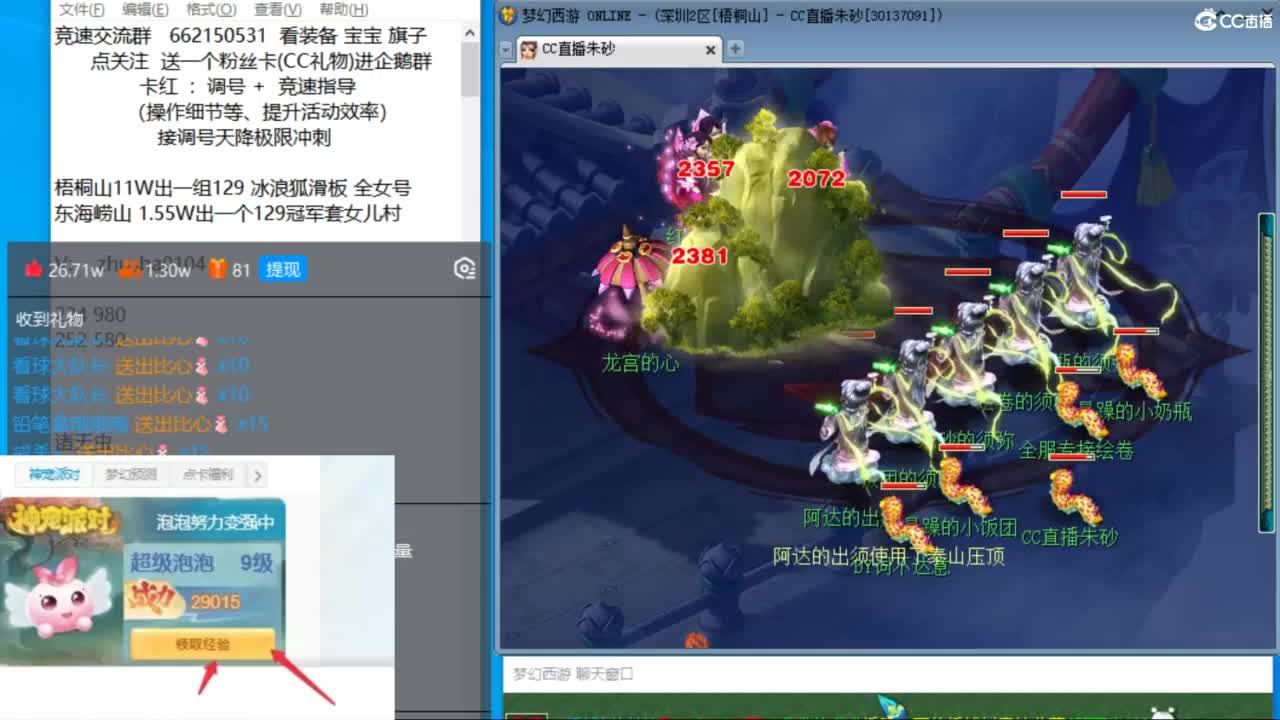Open the 编辑(E) menu in Notepad
1280x720 pixels.
point(145,9)
